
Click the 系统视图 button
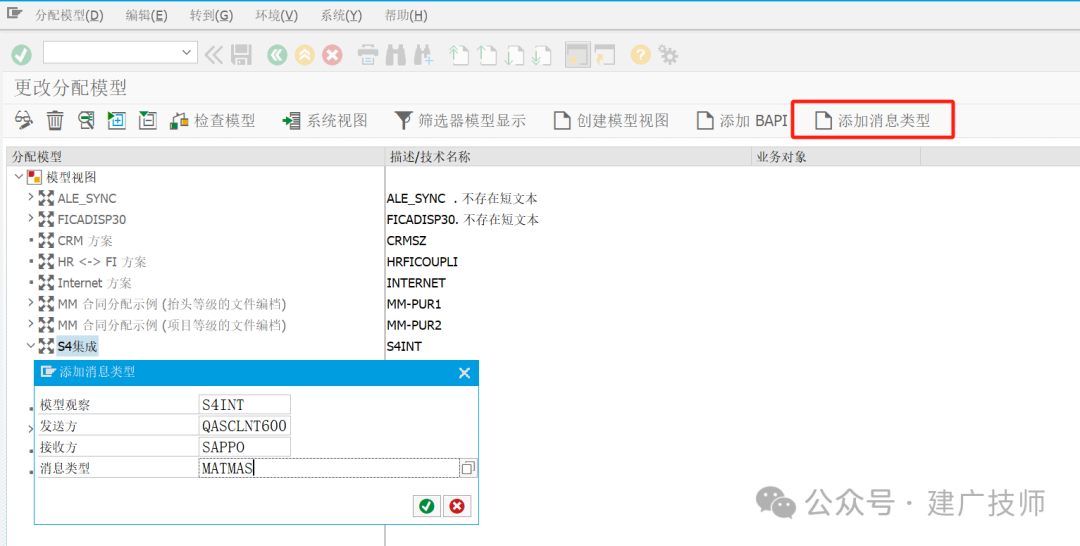click(325, 120)
